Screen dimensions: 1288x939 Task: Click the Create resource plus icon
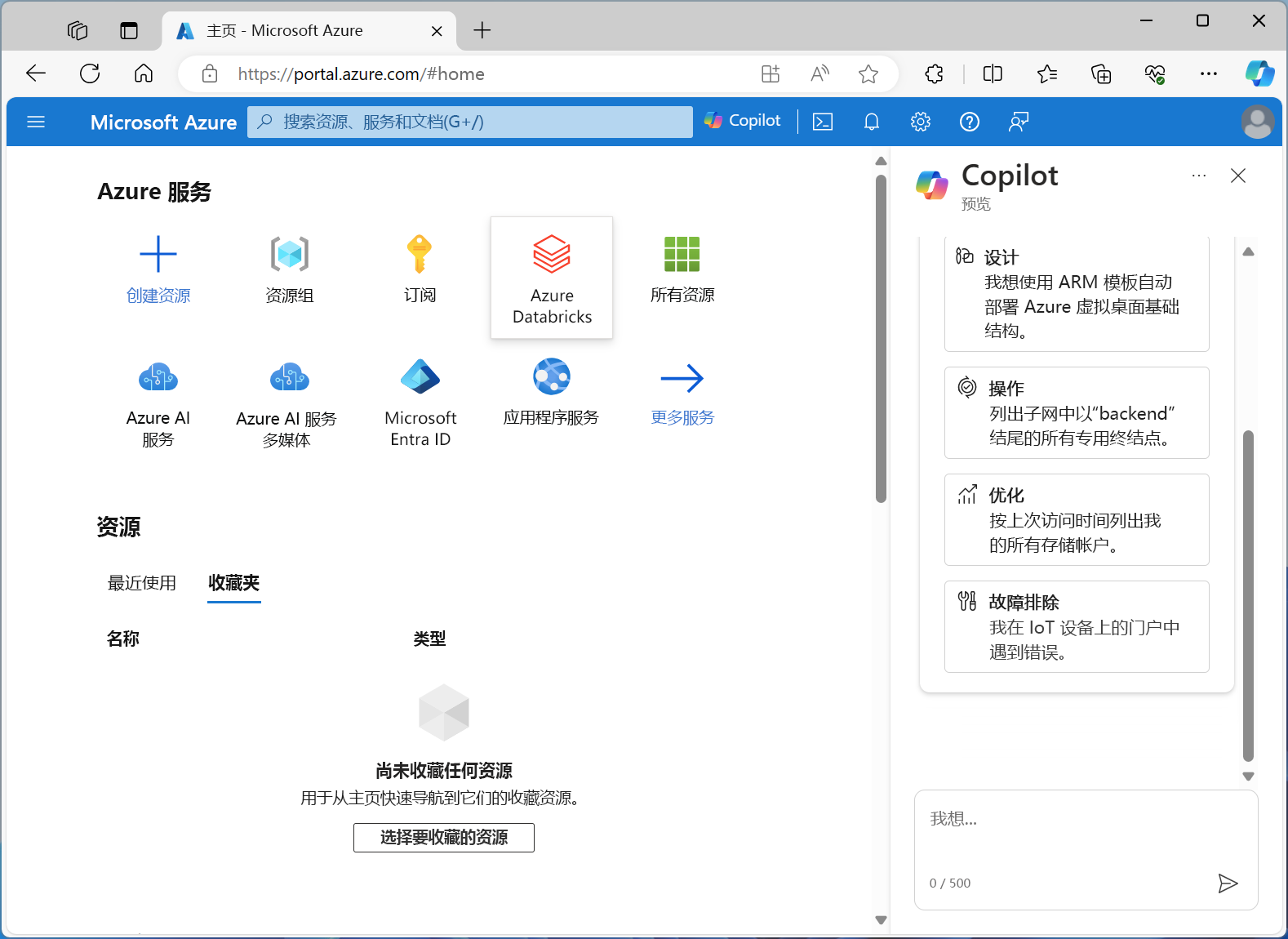pyautogui.click(x=158, y=254)
